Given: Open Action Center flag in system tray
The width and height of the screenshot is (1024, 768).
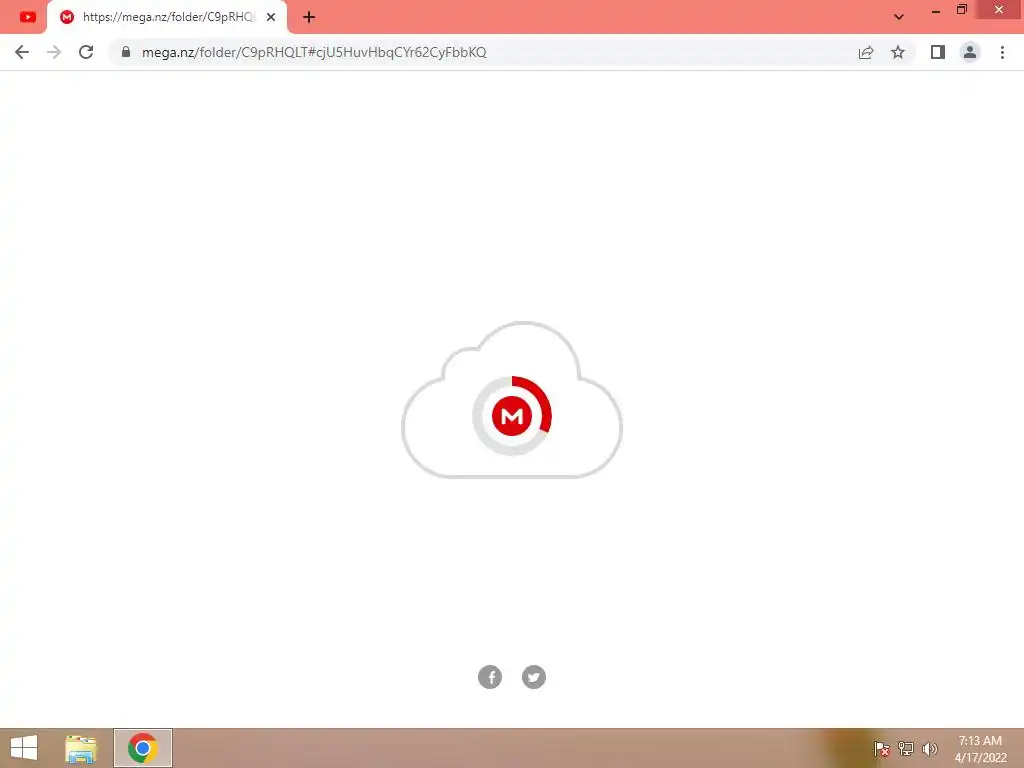Looking at the screenshot, I should point(882,748).
